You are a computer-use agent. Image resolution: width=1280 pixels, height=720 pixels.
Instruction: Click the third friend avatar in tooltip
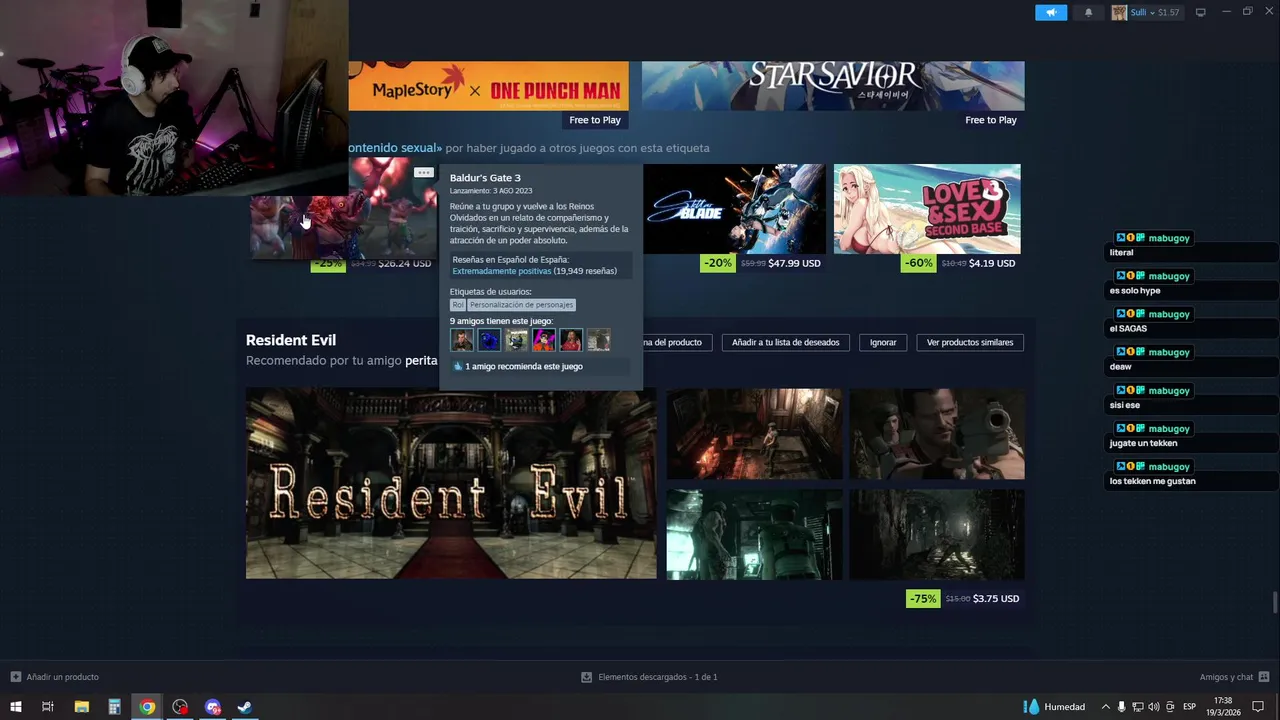coord(516,340)
